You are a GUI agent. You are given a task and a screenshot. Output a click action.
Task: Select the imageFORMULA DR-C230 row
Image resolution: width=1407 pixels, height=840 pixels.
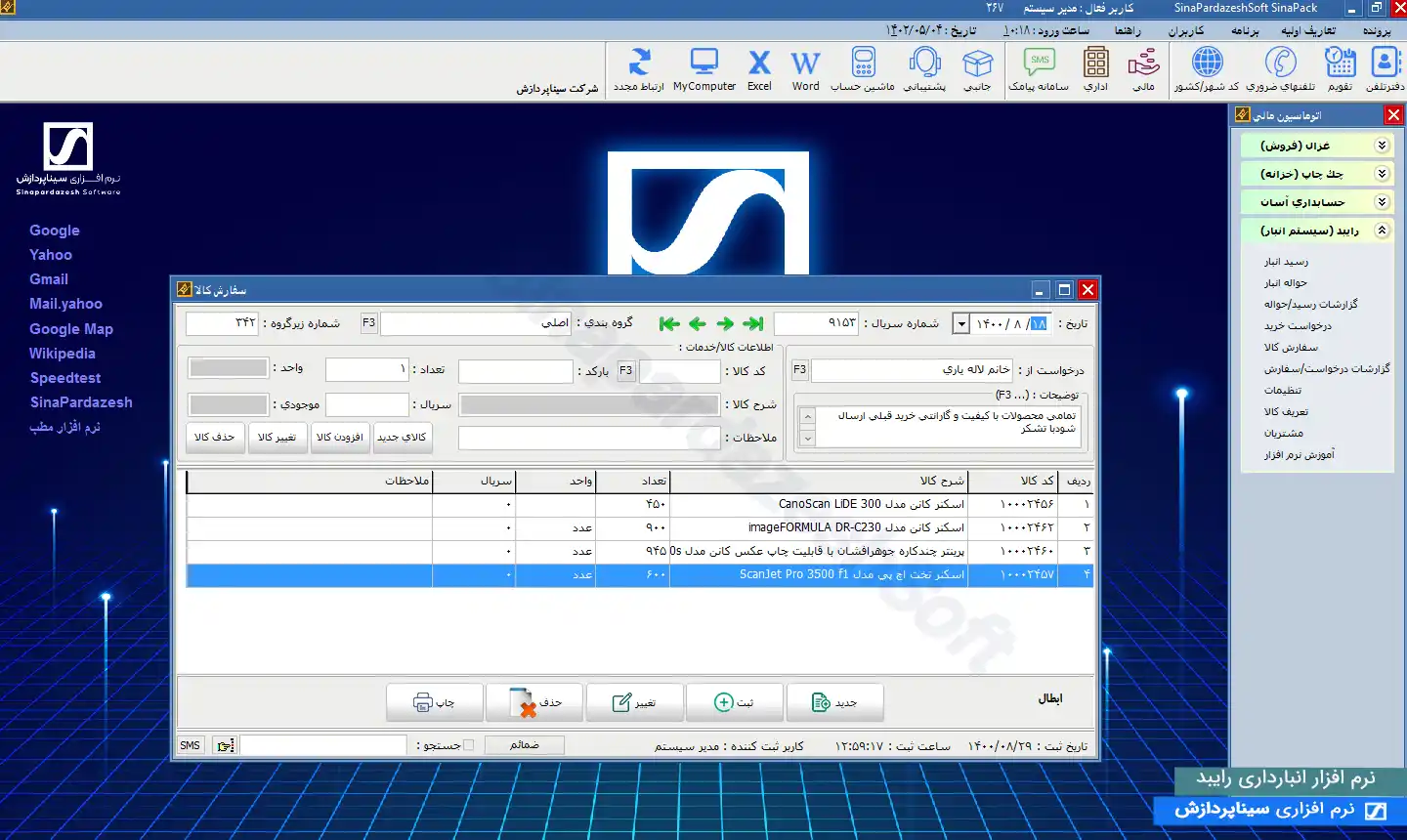tap(639, 527)
